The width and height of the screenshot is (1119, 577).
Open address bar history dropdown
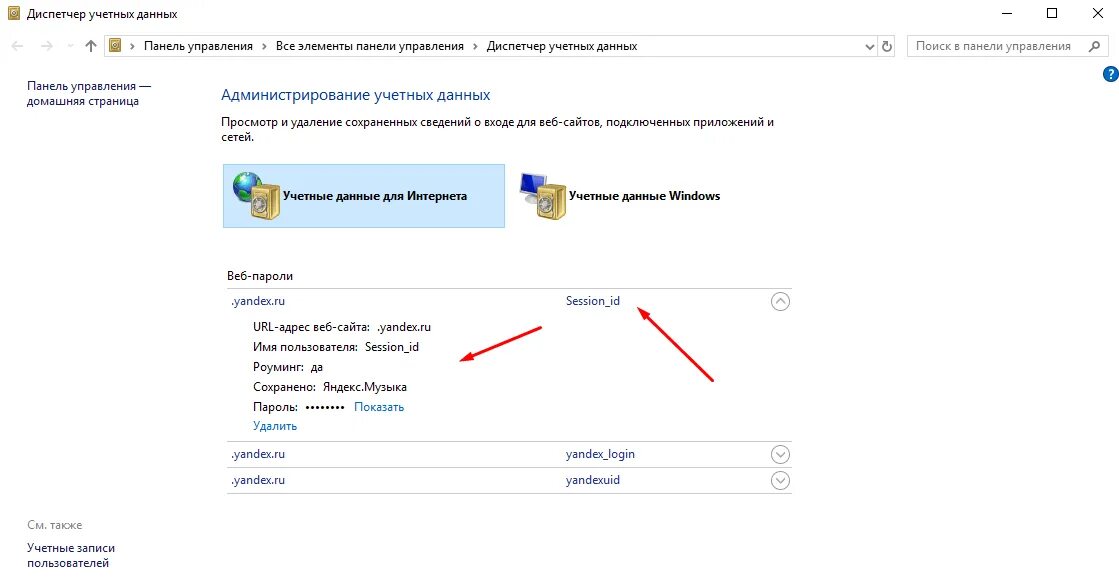(x=870, y=46)
